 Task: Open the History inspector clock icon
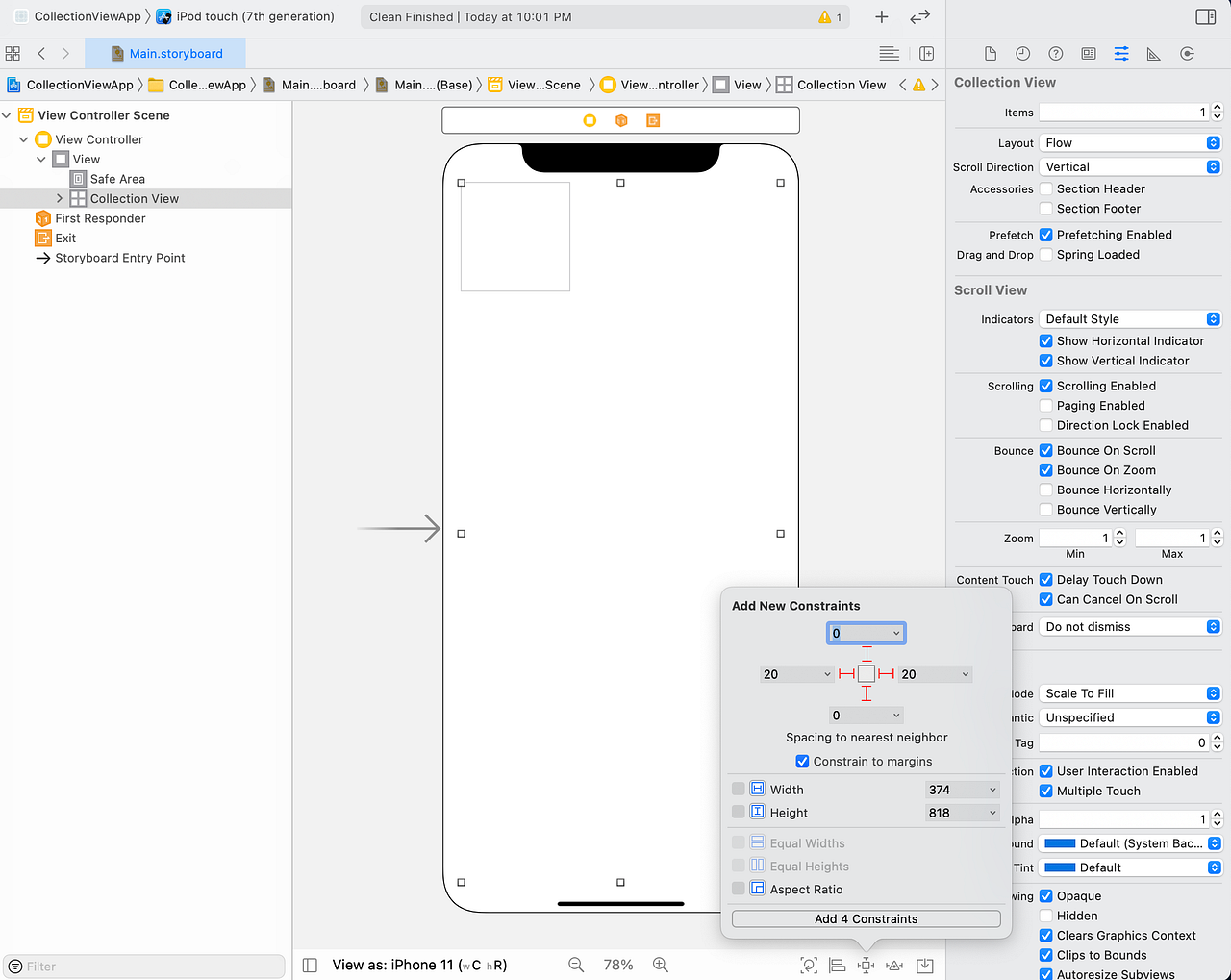click(1022, 54)
